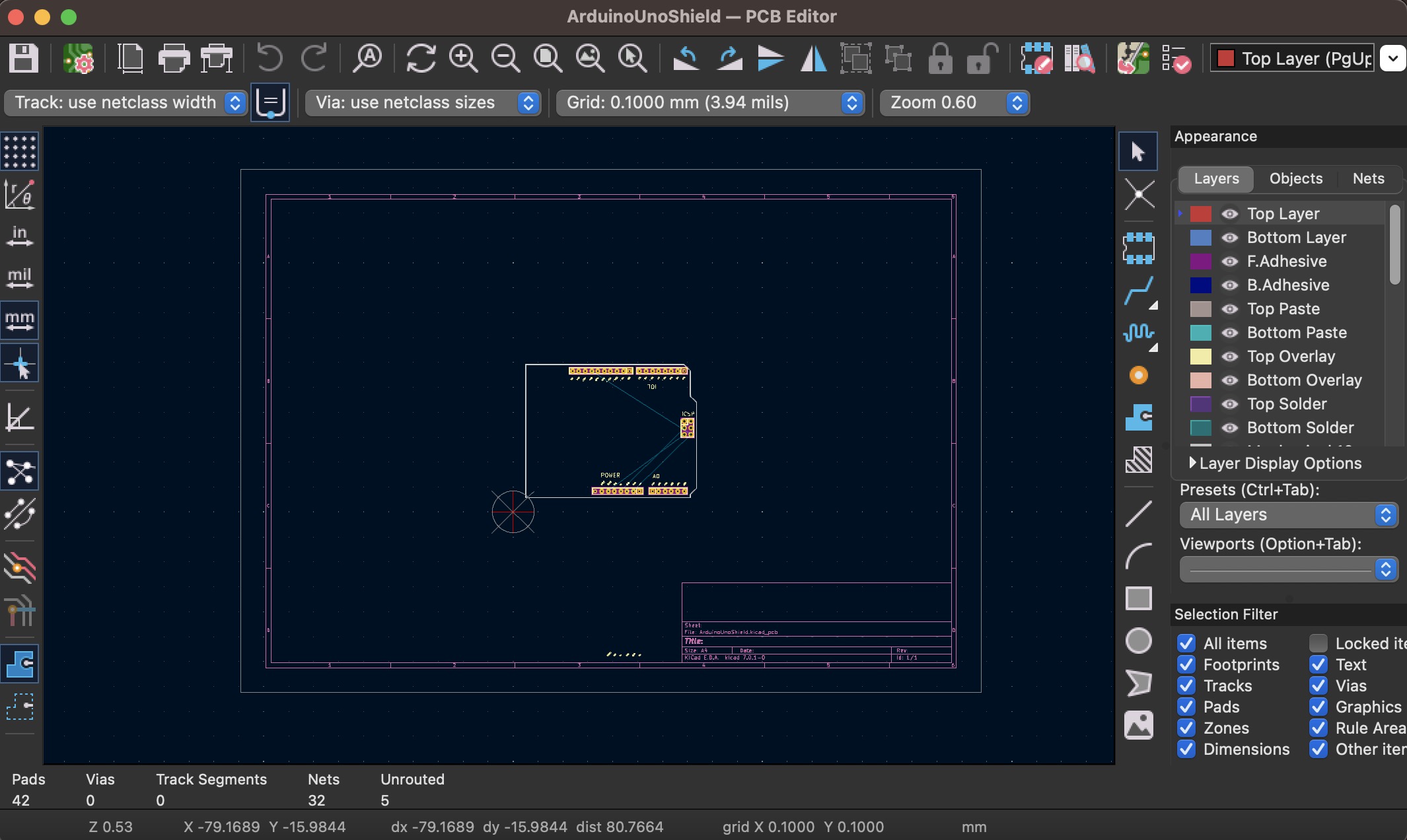Click the F.Adhesive purple color swatch

coord(1200,262)
